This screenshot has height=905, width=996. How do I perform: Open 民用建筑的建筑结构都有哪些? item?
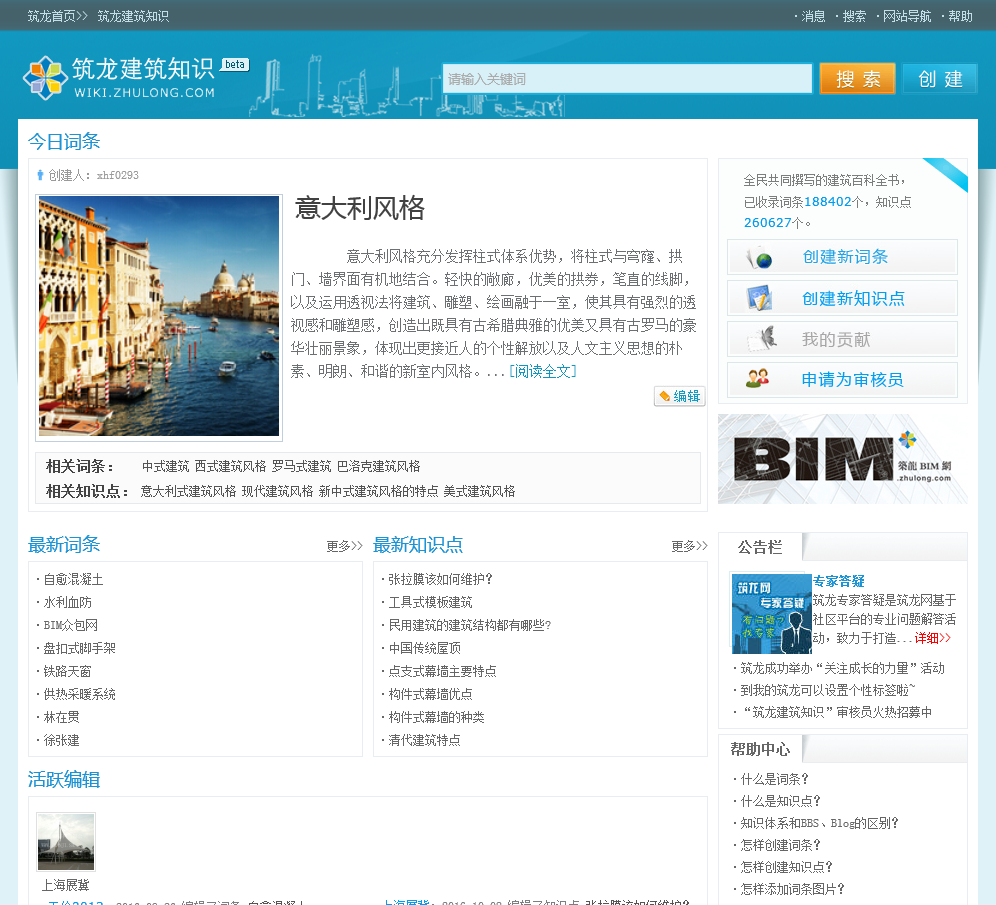(x=469, y=626)
